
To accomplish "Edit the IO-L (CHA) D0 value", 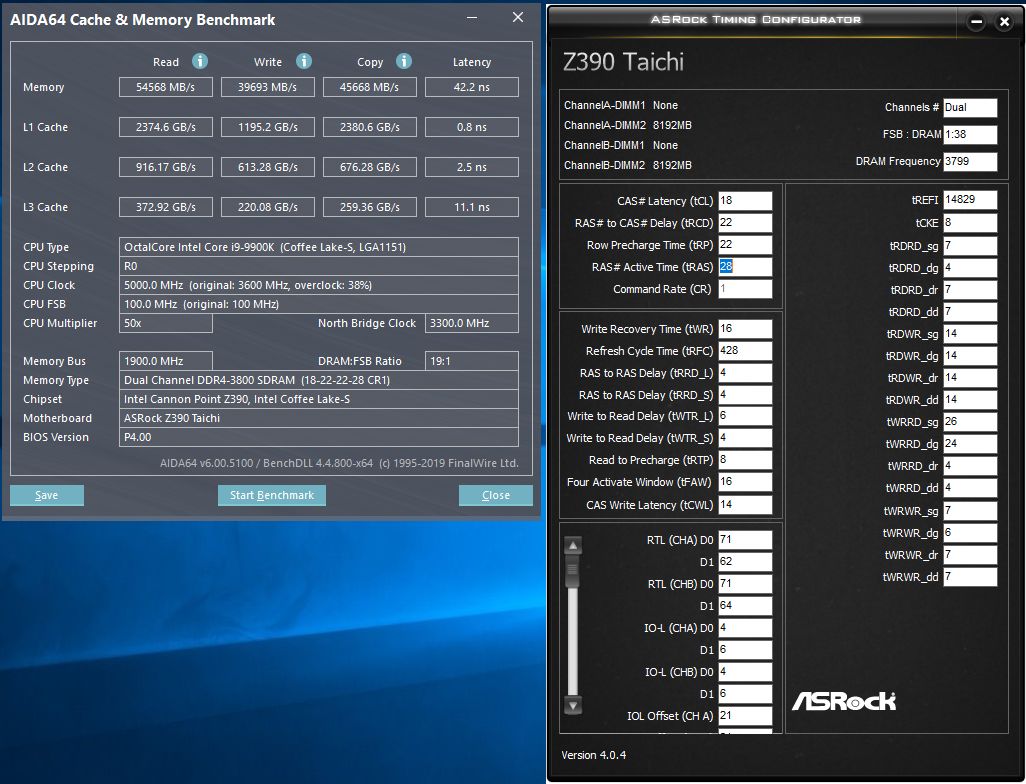I will pyautogui.click(x=745, y=628).
